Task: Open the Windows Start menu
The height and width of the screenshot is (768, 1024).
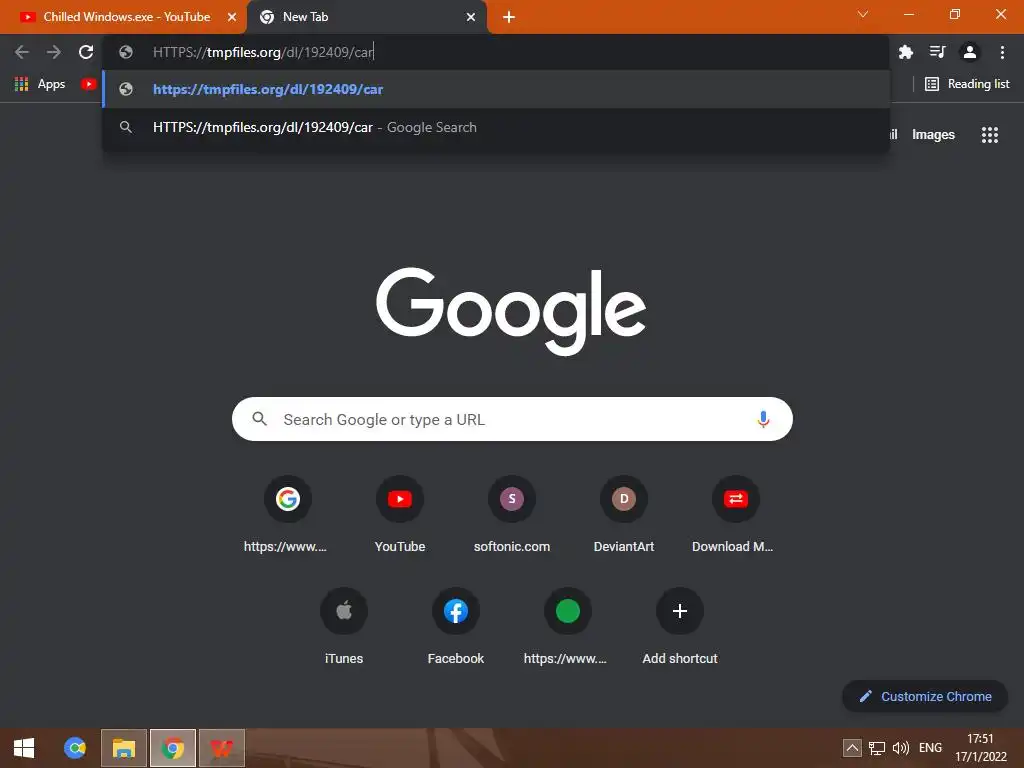Action: pos(24,748)
